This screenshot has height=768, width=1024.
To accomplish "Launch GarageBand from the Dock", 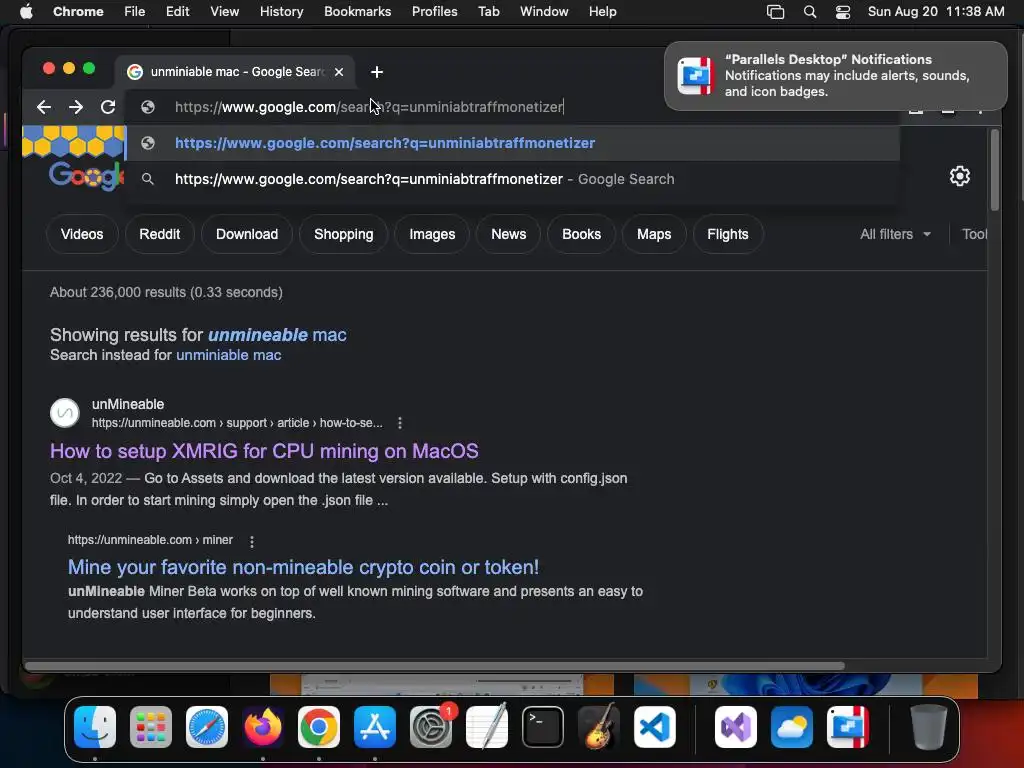I will pos(599,727).
